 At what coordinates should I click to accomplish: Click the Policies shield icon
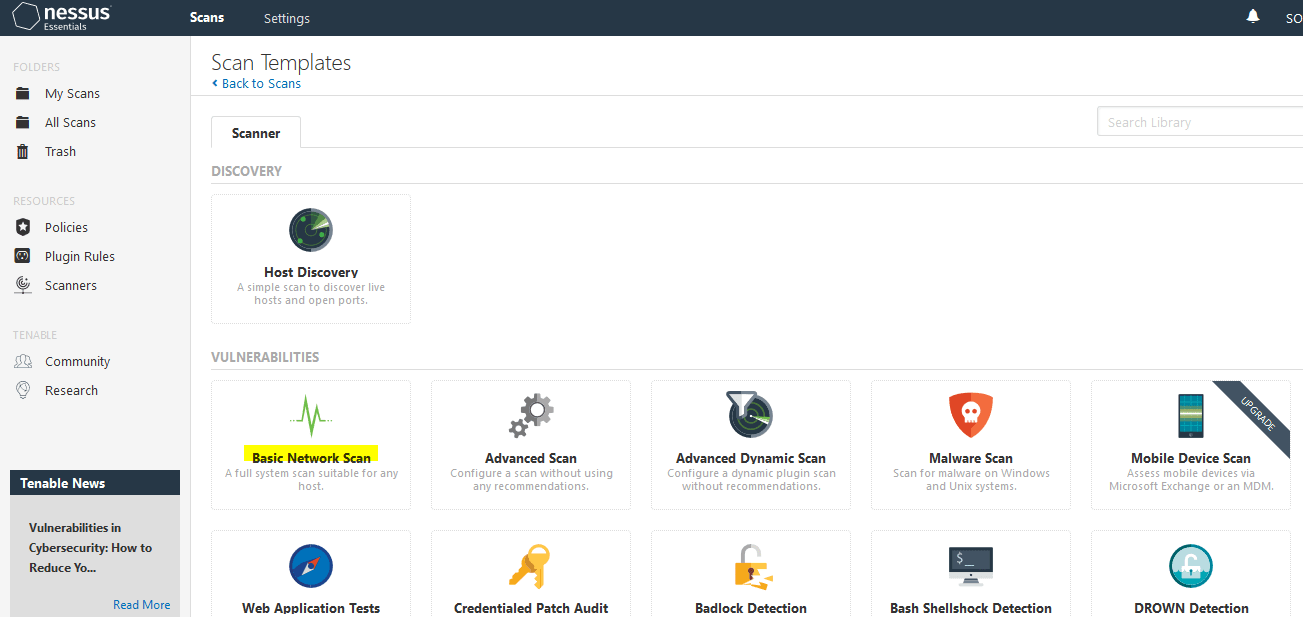pyautogui.click(x=23, y=227)
